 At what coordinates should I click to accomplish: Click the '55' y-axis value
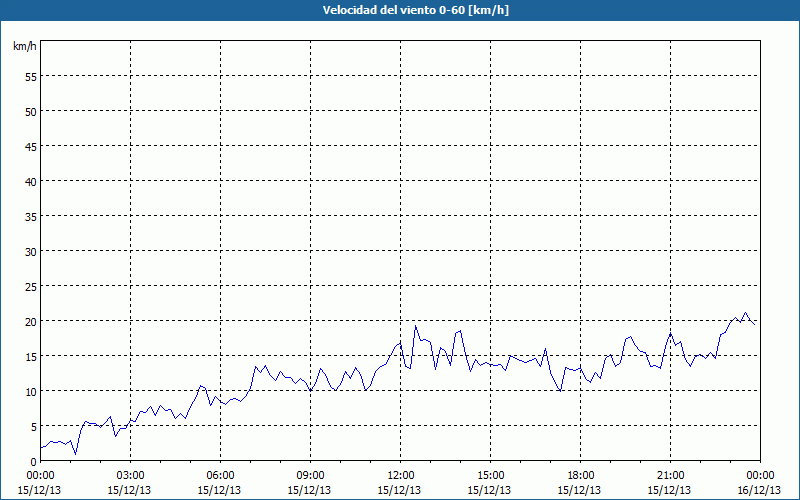(31, 76)
